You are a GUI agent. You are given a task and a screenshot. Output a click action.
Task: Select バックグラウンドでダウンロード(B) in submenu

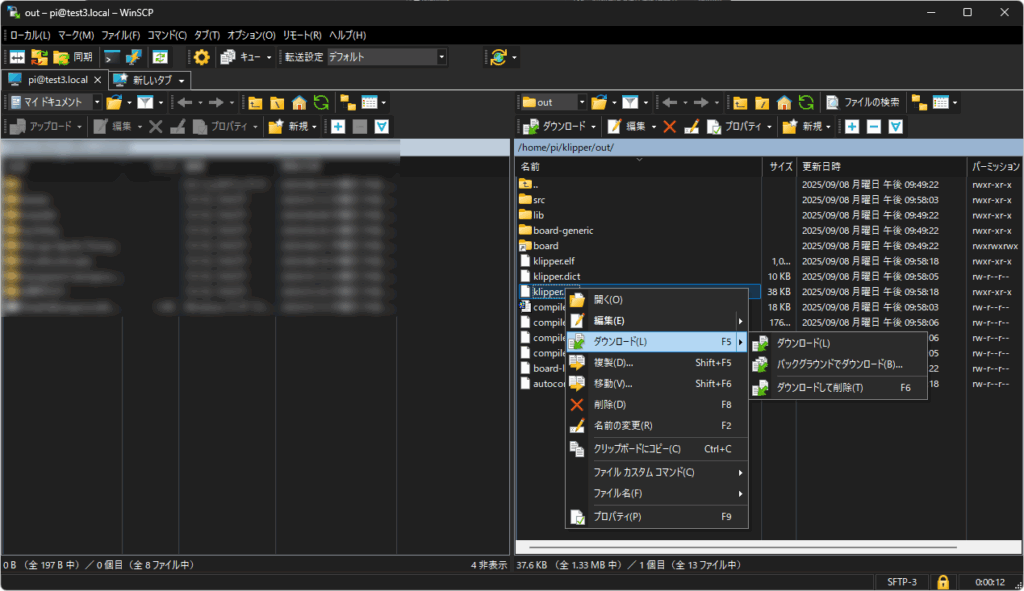point(839,365)
